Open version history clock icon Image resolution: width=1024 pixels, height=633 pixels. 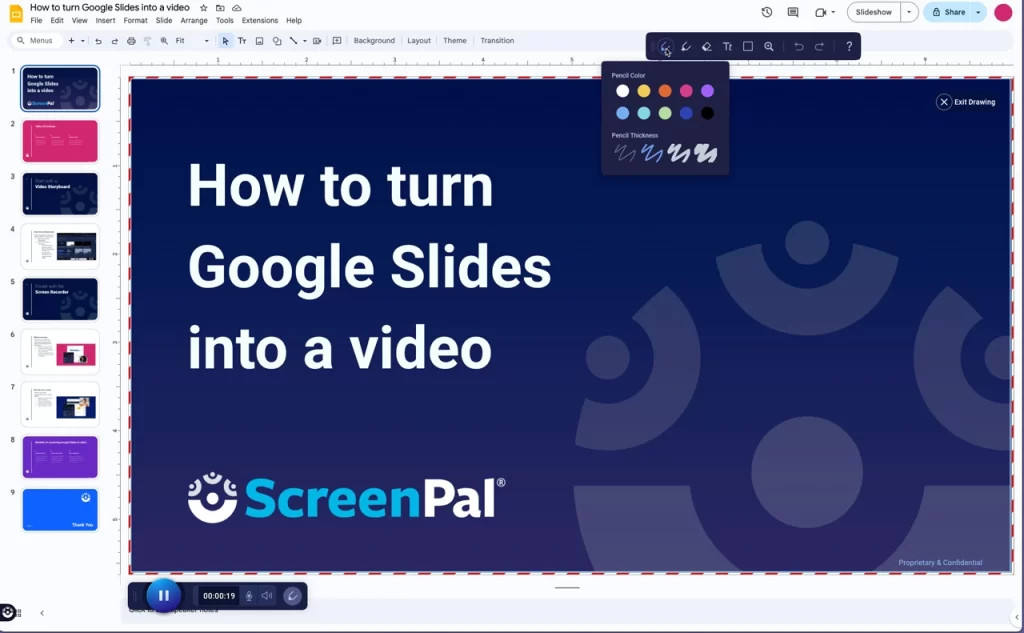pyautogui.click(x=767, y=12)
